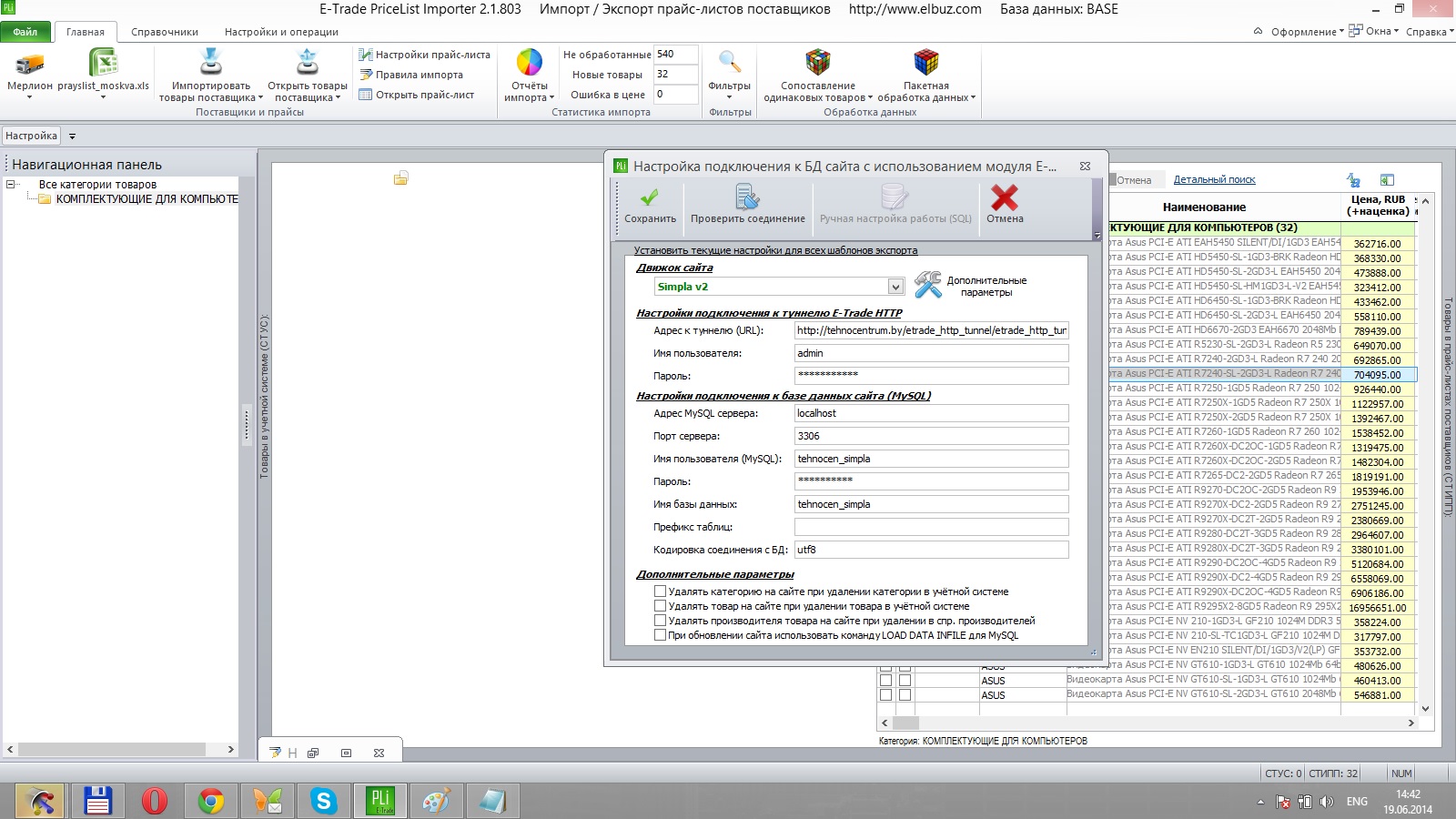Image resolution: width=1456 pixels, height=819 pixels.
Task: Click the Наименование column header
Action: [x=1204, y=207]
